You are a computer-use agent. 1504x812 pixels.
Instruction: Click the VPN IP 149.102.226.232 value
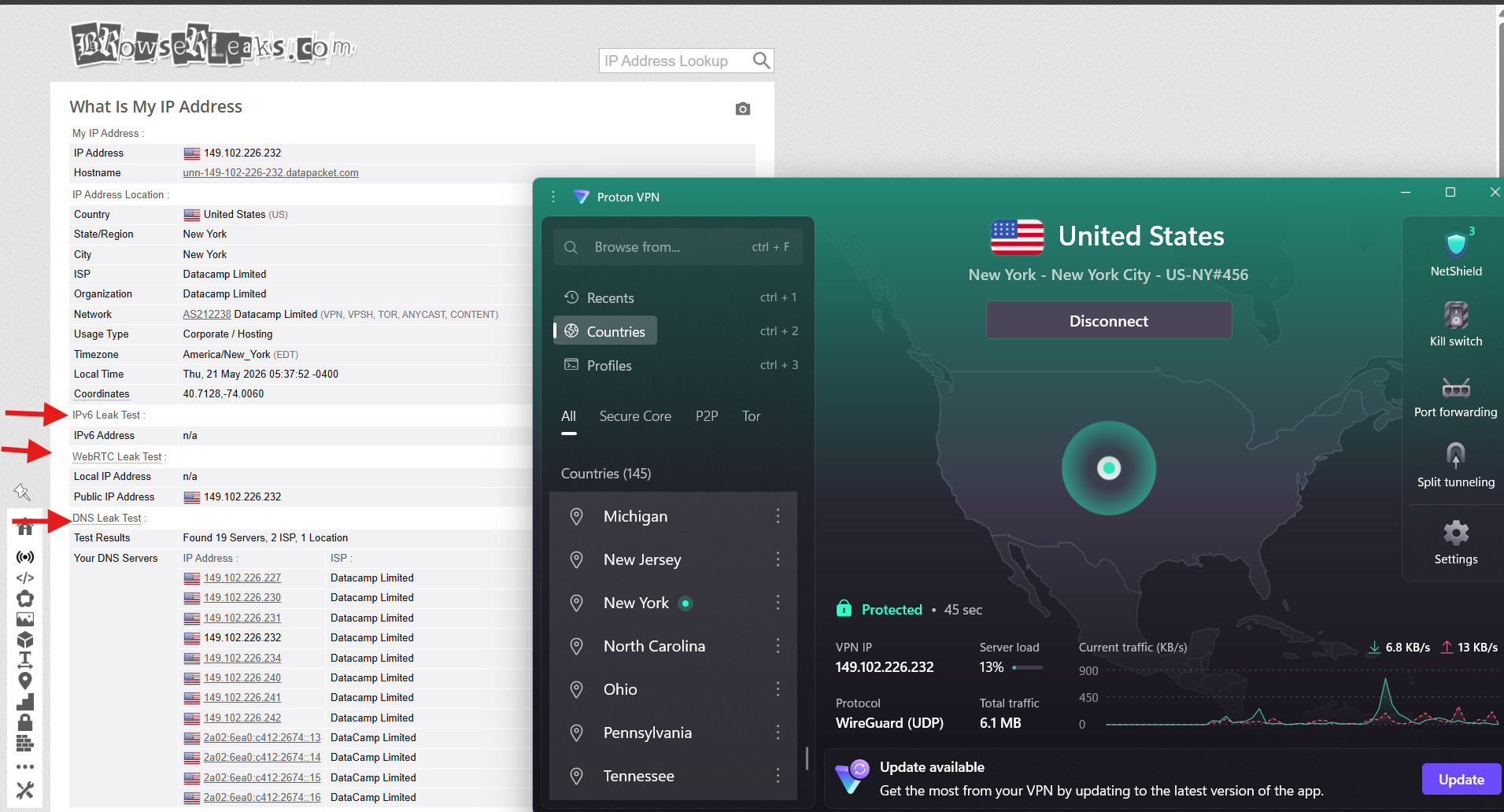885,667
